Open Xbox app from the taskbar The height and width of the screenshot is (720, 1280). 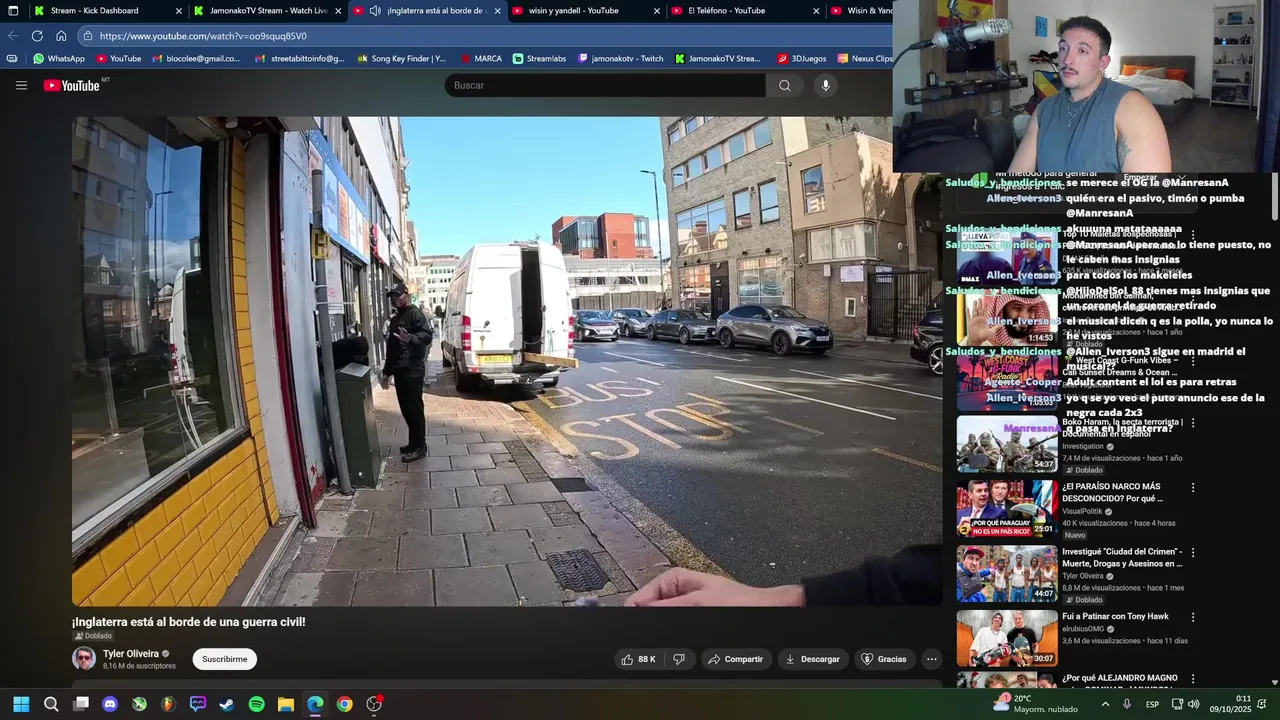(139, 704)
